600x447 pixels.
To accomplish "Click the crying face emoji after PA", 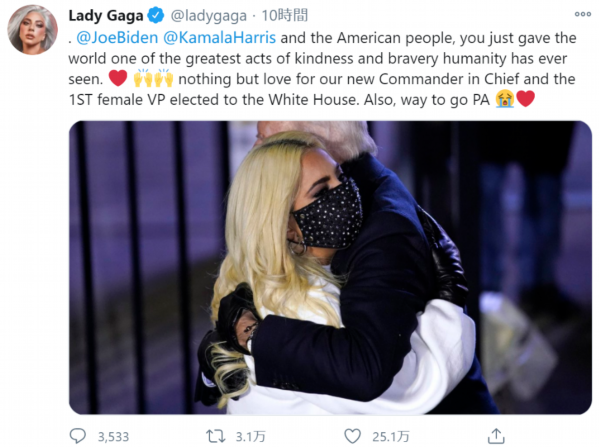I will click(x=505, y=99).
